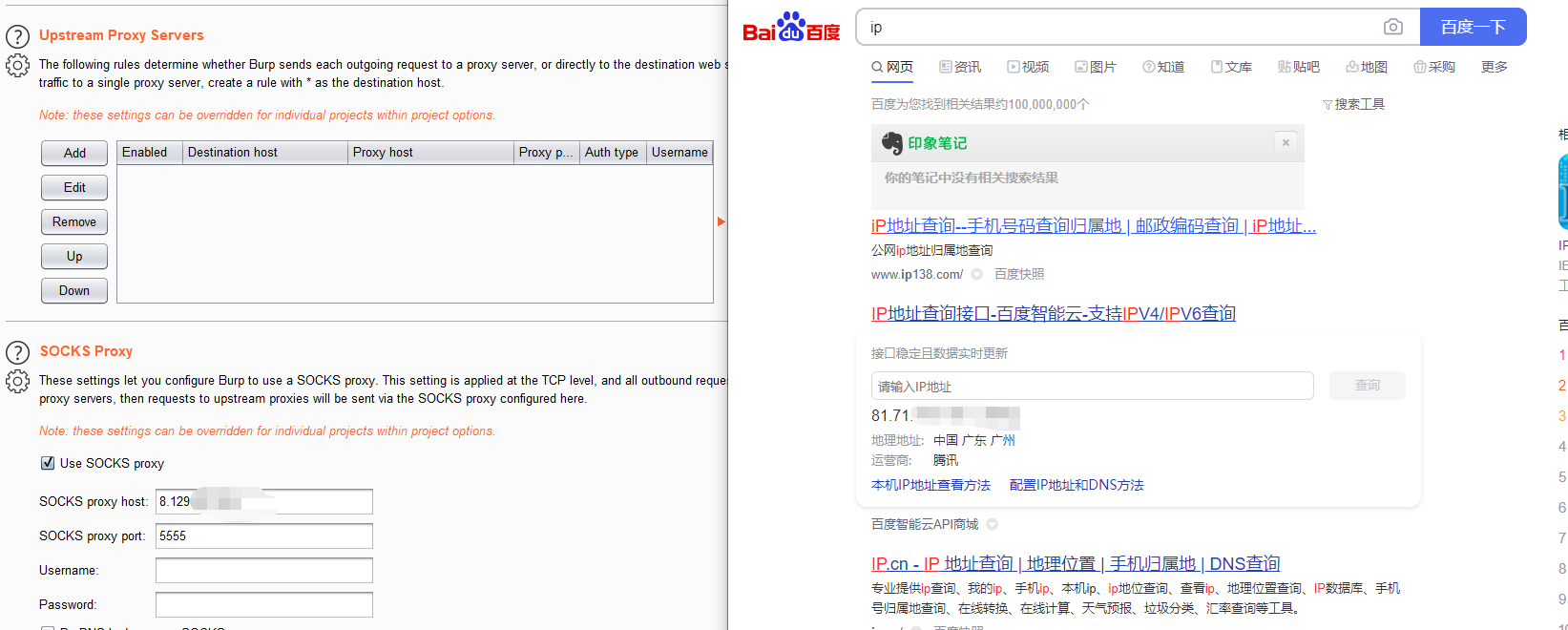Open the Upstream Proxy Servers gear options

click(17, 66)
